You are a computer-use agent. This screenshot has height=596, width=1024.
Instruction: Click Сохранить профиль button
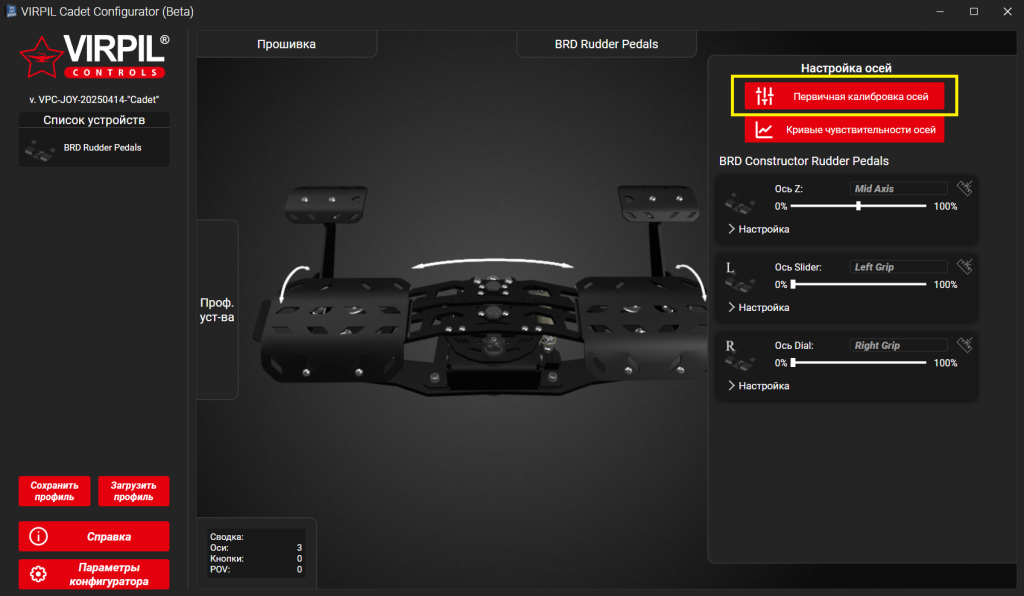[x=54, y=491]
